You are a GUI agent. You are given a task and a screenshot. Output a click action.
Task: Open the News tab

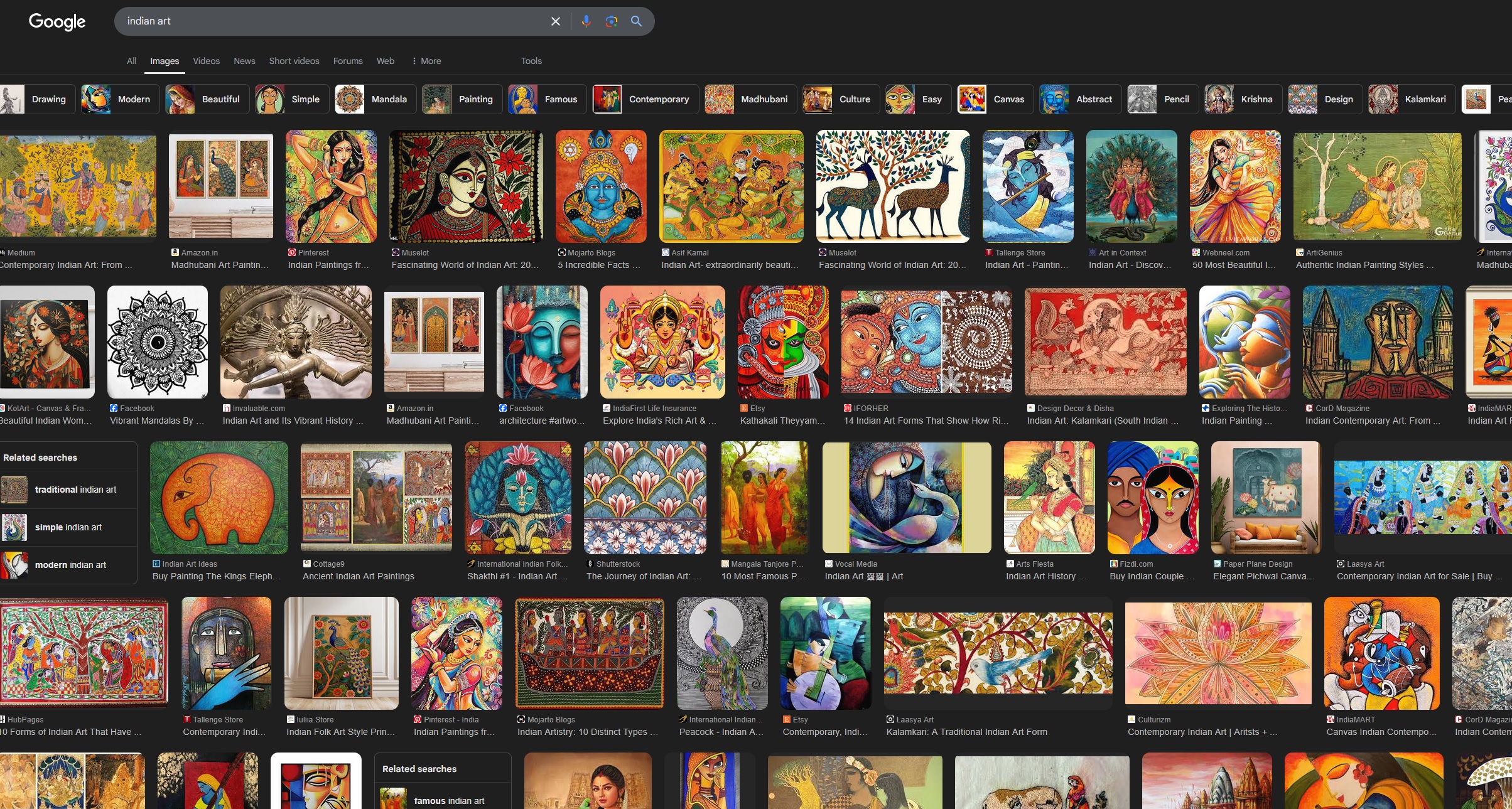click(244, 61)
